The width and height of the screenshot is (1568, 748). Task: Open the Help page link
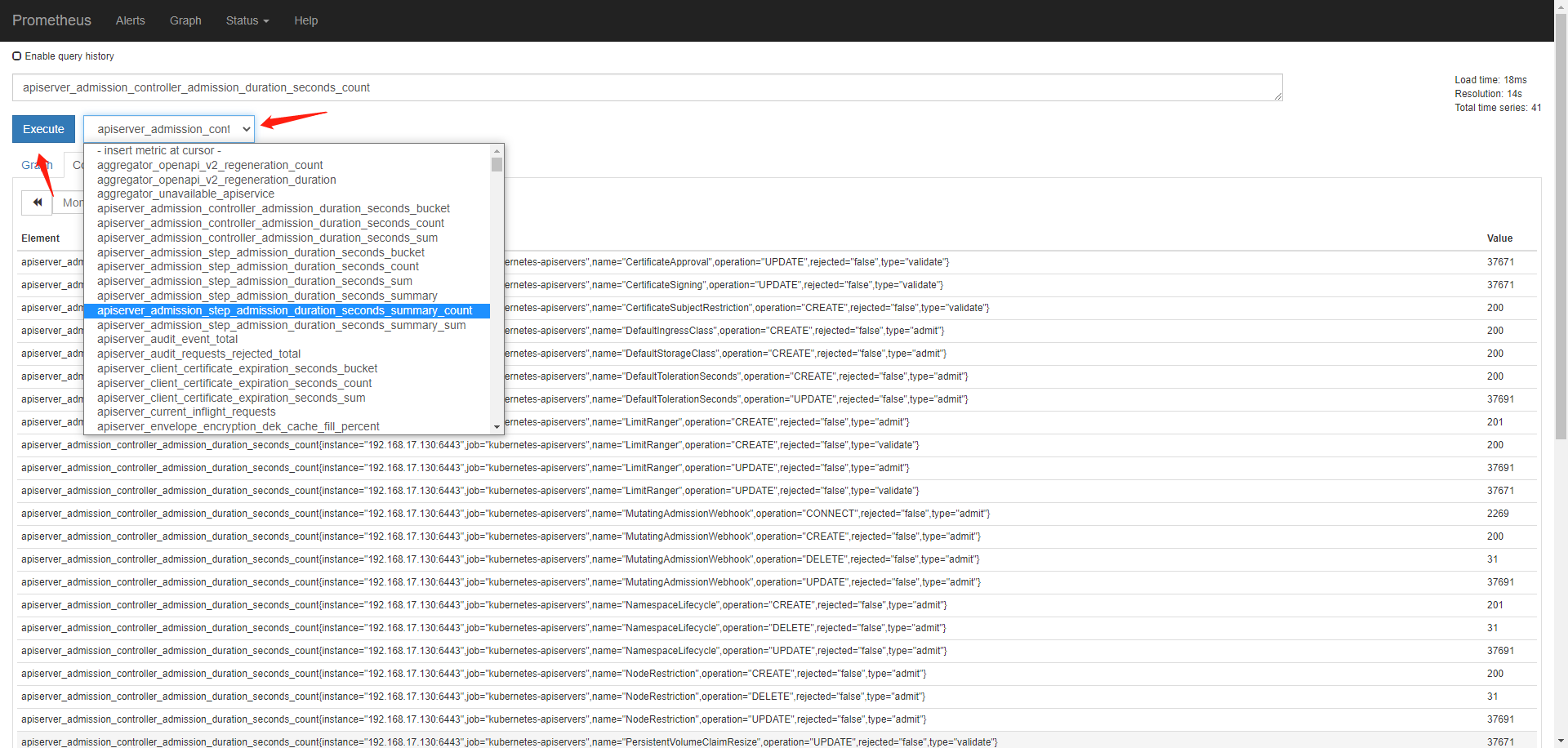[305, 20]
